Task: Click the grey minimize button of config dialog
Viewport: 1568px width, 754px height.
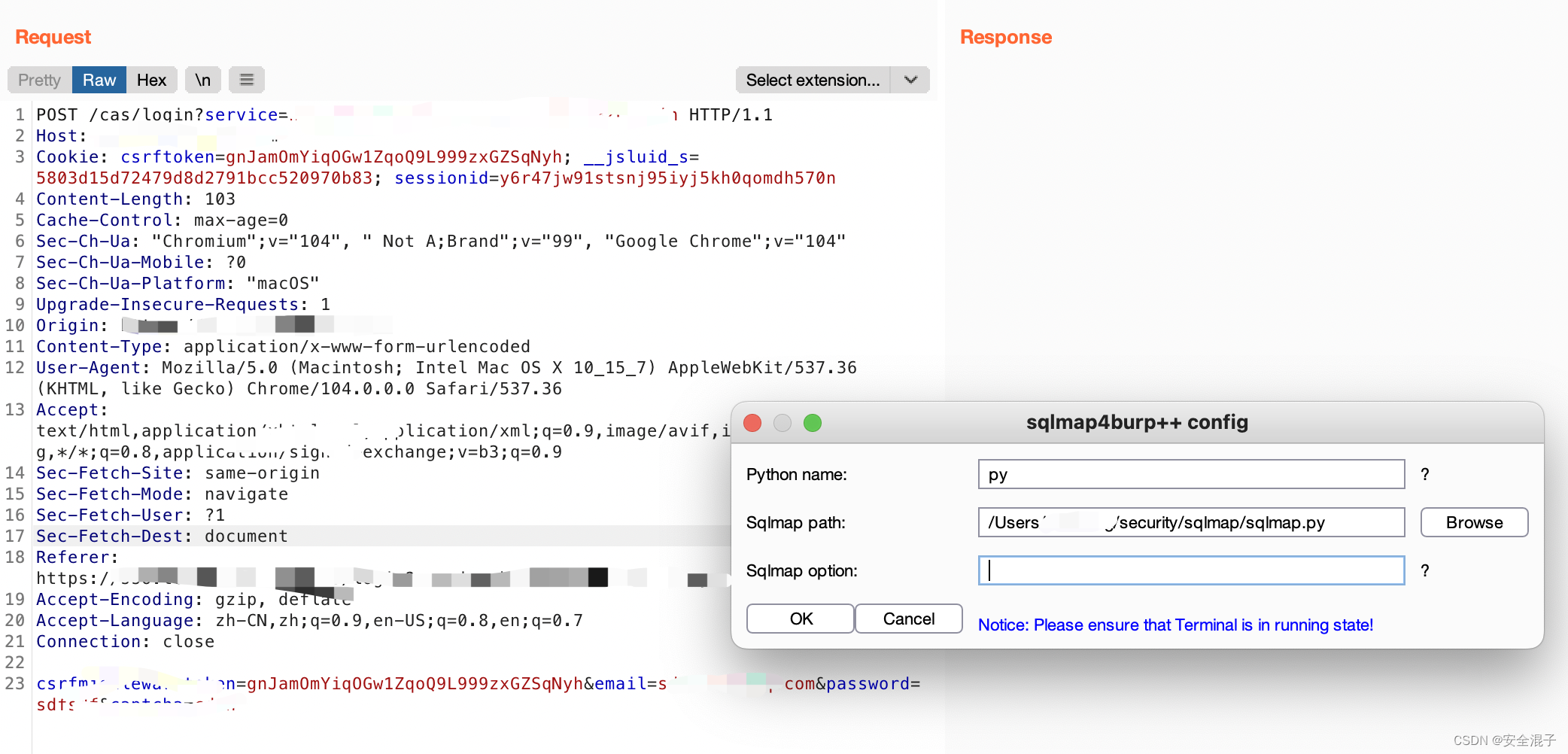Action: point(782,423)
